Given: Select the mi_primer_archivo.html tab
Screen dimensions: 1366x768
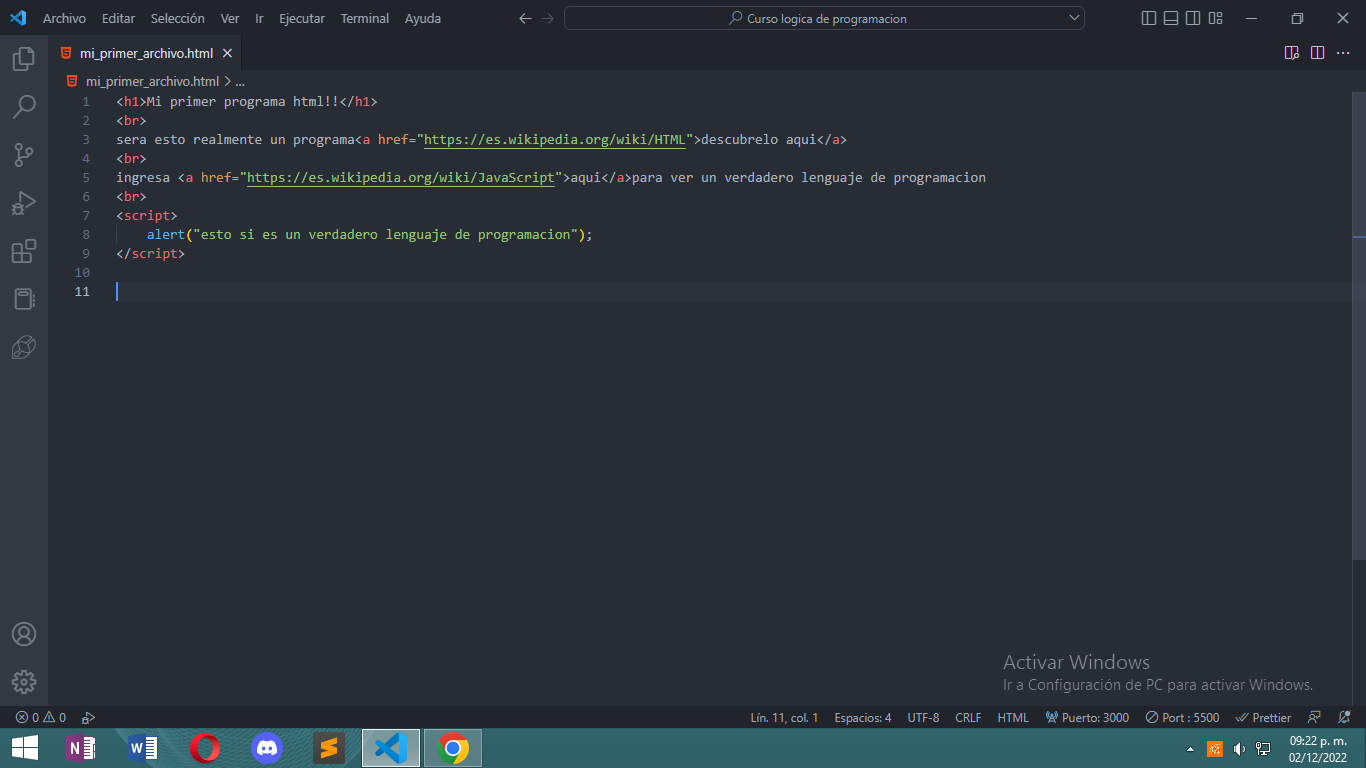Looking at the screenshot, I should [145, 53].
